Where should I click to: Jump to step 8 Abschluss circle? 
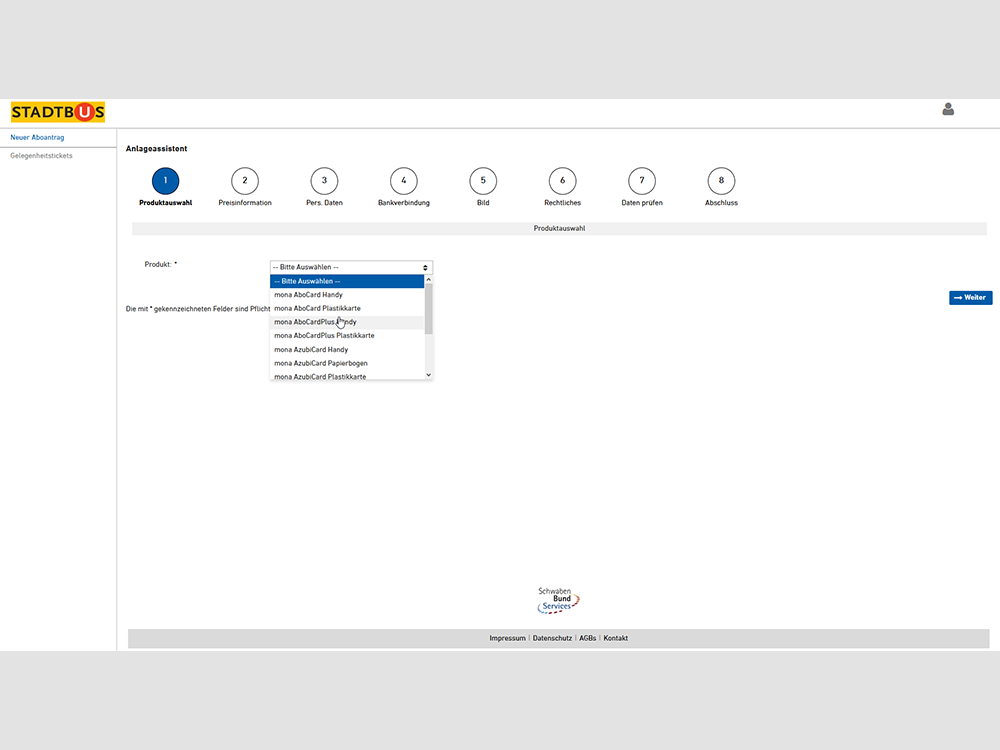click(721, 181)
